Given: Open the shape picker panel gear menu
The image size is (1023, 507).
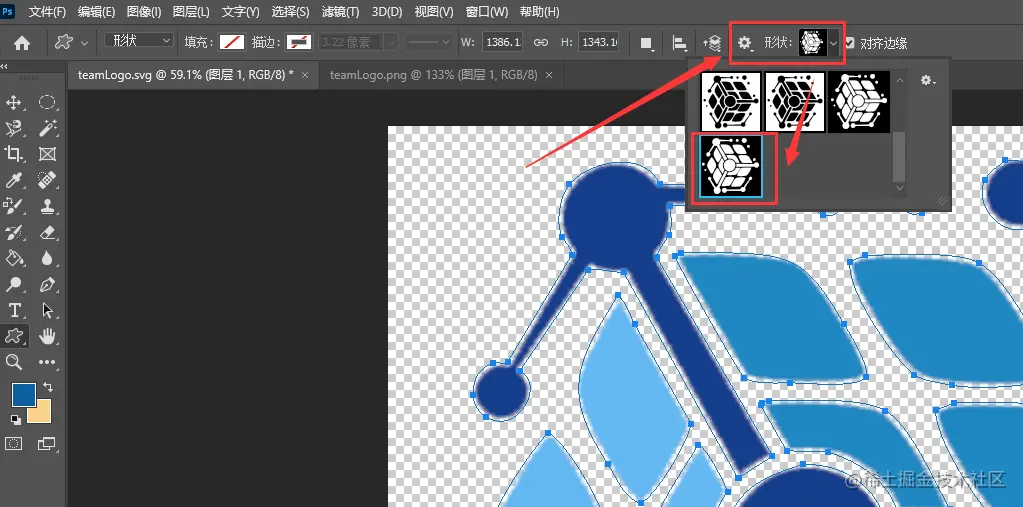Looking at the screenshot, I should [x=928, y=80].
